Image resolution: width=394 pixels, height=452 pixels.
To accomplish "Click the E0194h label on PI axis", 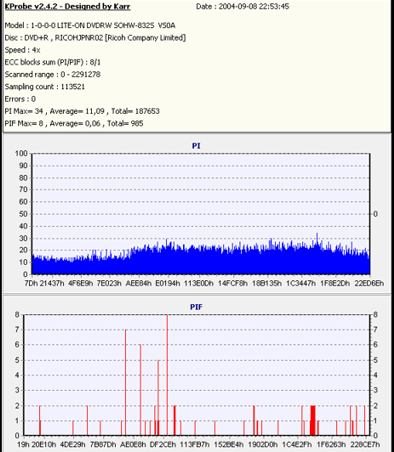I will (x=168, y=283).
